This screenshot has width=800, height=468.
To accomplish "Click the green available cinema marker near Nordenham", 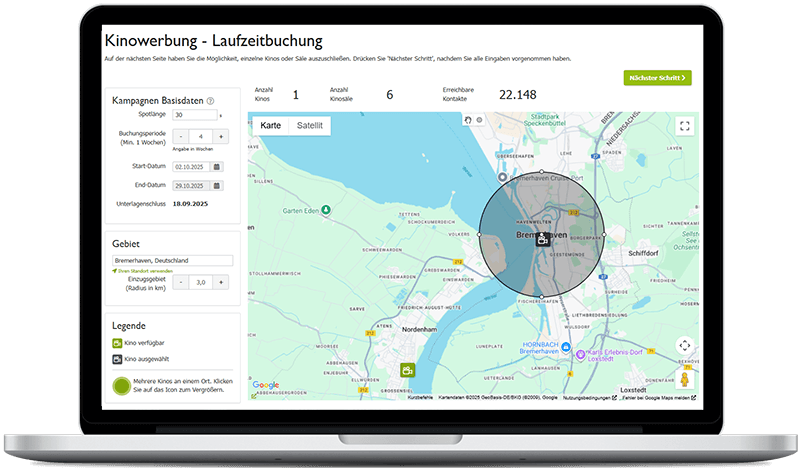I will tap(408, 370).
